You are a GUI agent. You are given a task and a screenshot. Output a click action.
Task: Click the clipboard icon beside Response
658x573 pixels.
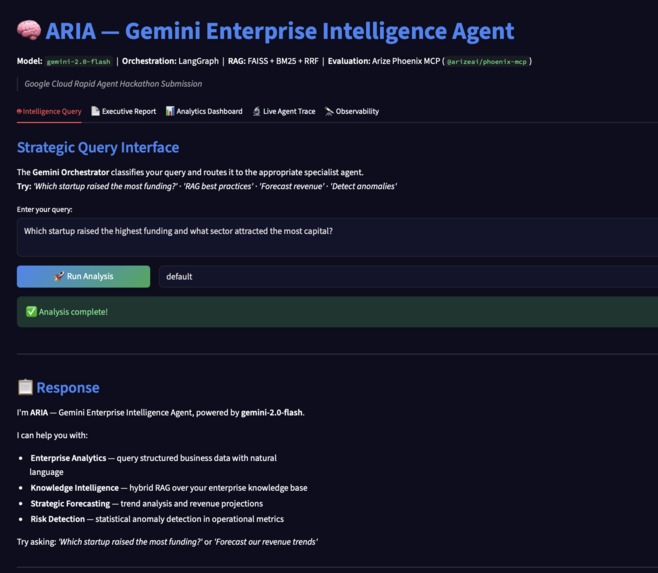point(25,387)
